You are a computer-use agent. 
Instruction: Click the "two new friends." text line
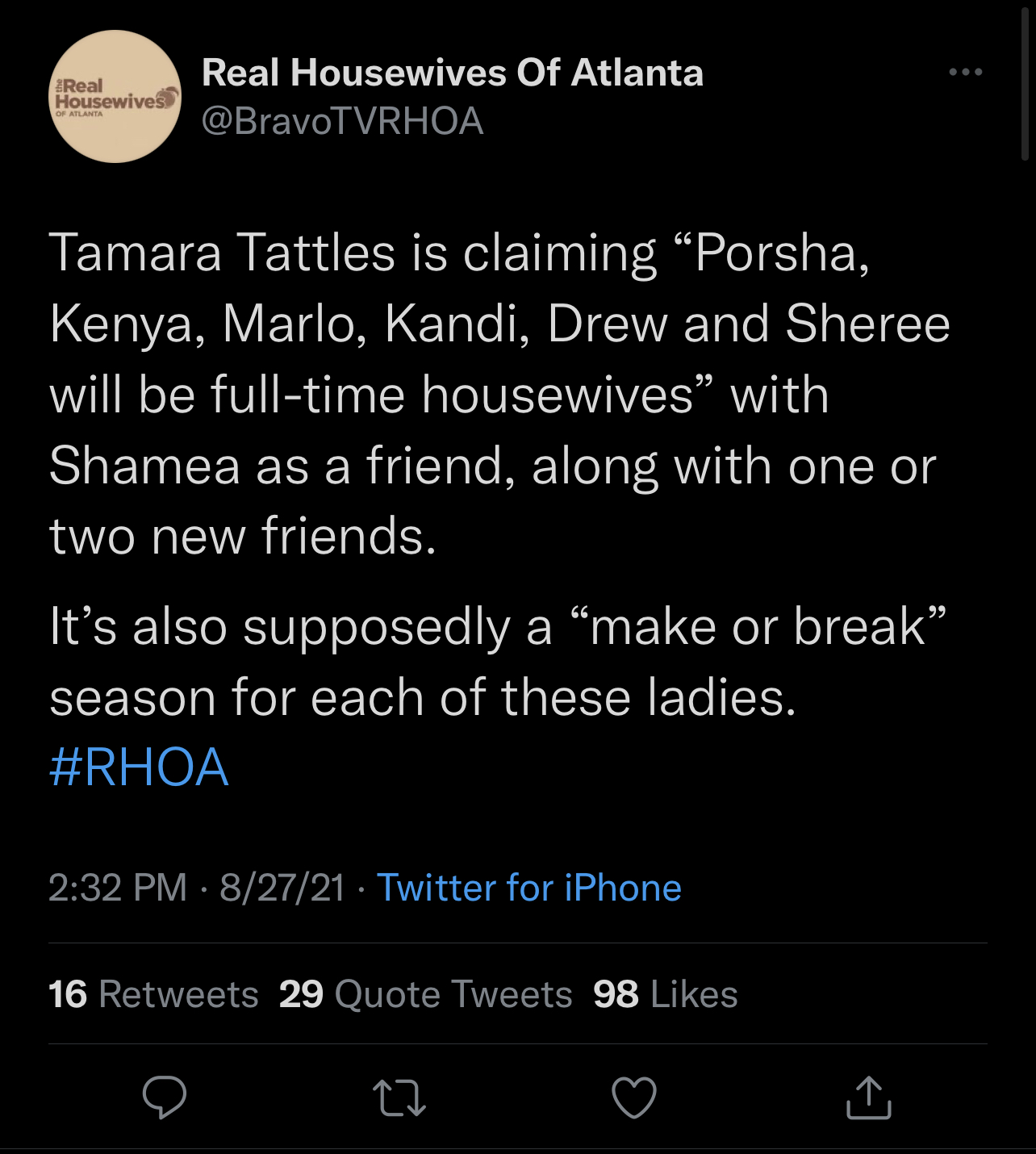[243, 537]
